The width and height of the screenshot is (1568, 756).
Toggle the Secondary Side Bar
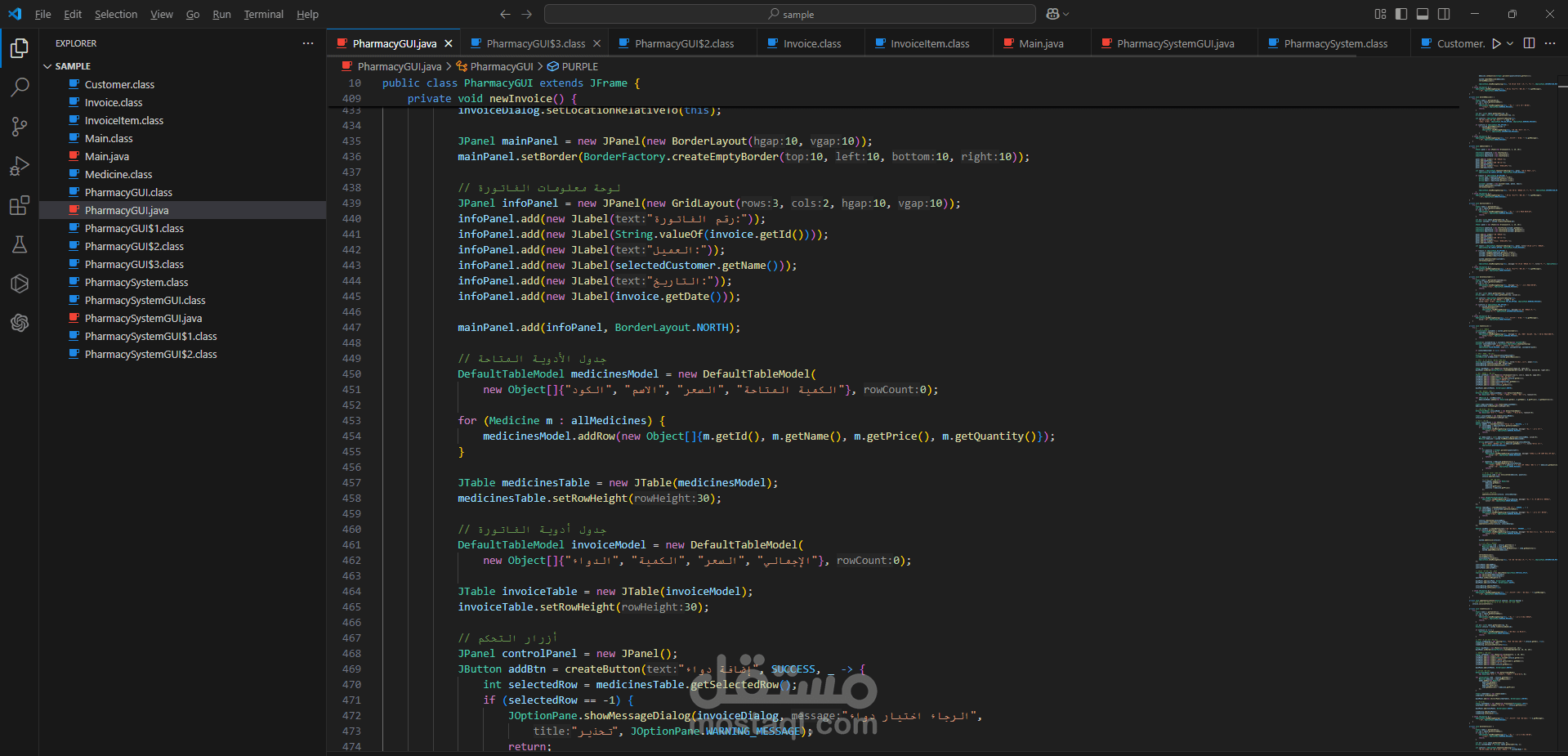tap(1444, 14)
